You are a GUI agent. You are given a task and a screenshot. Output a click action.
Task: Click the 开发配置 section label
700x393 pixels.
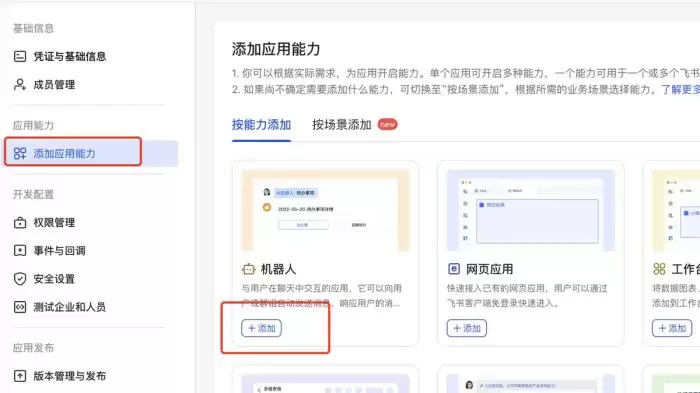(x=33, y=194)
